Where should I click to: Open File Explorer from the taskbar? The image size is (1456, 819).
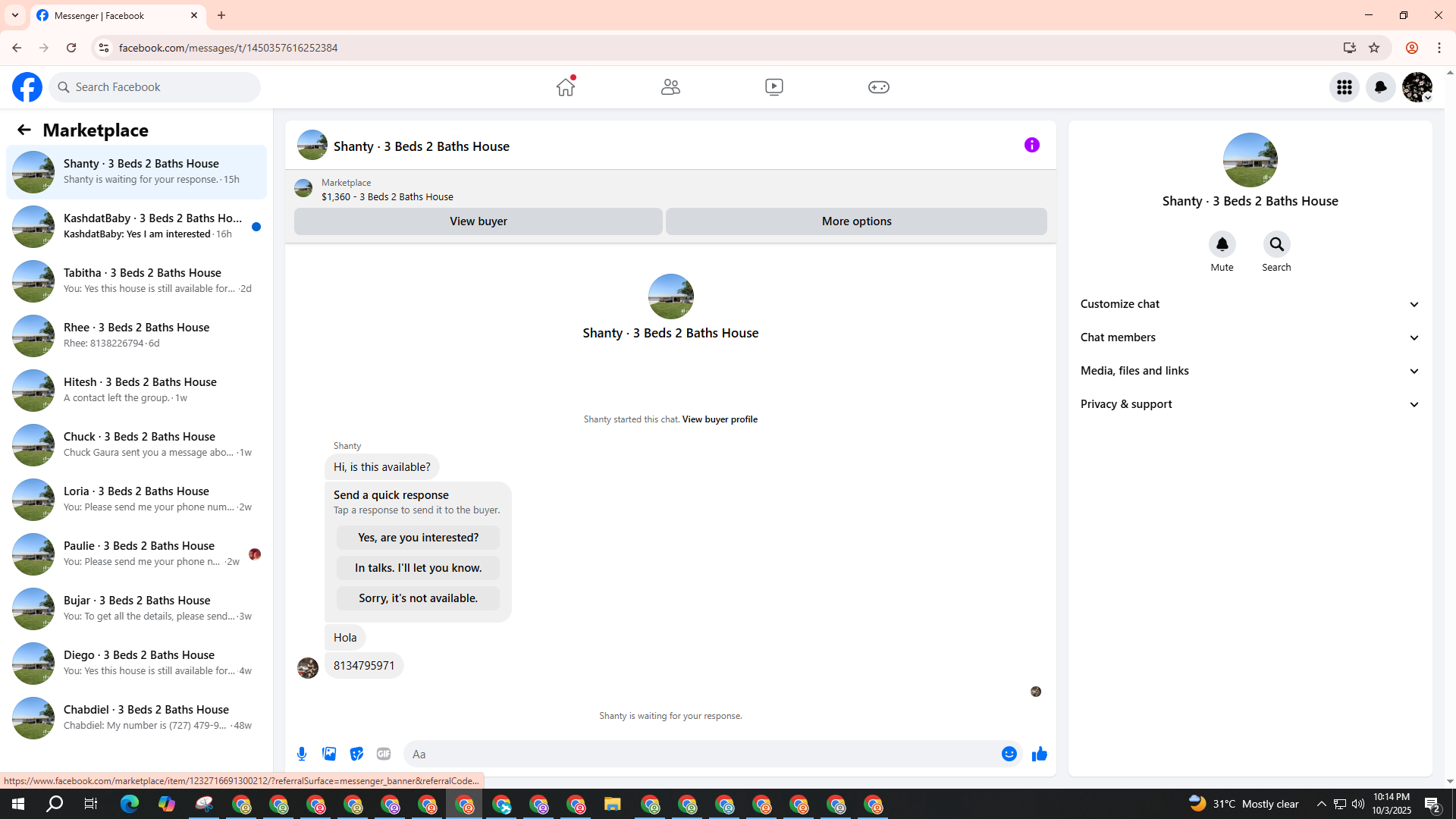tap(613, 804)
